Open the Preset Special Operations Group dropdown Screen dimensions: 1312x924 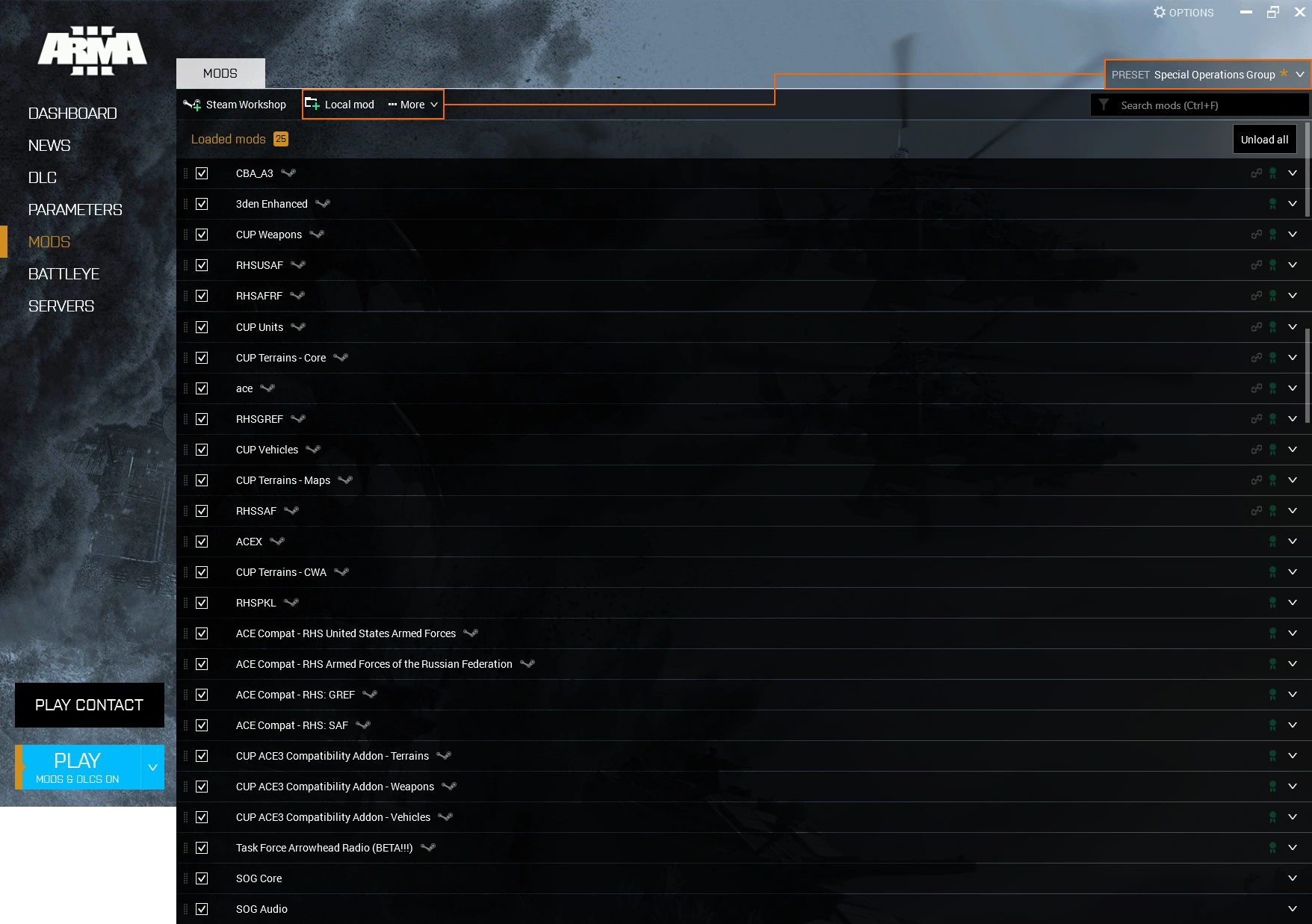click(x=1207, y=75)
